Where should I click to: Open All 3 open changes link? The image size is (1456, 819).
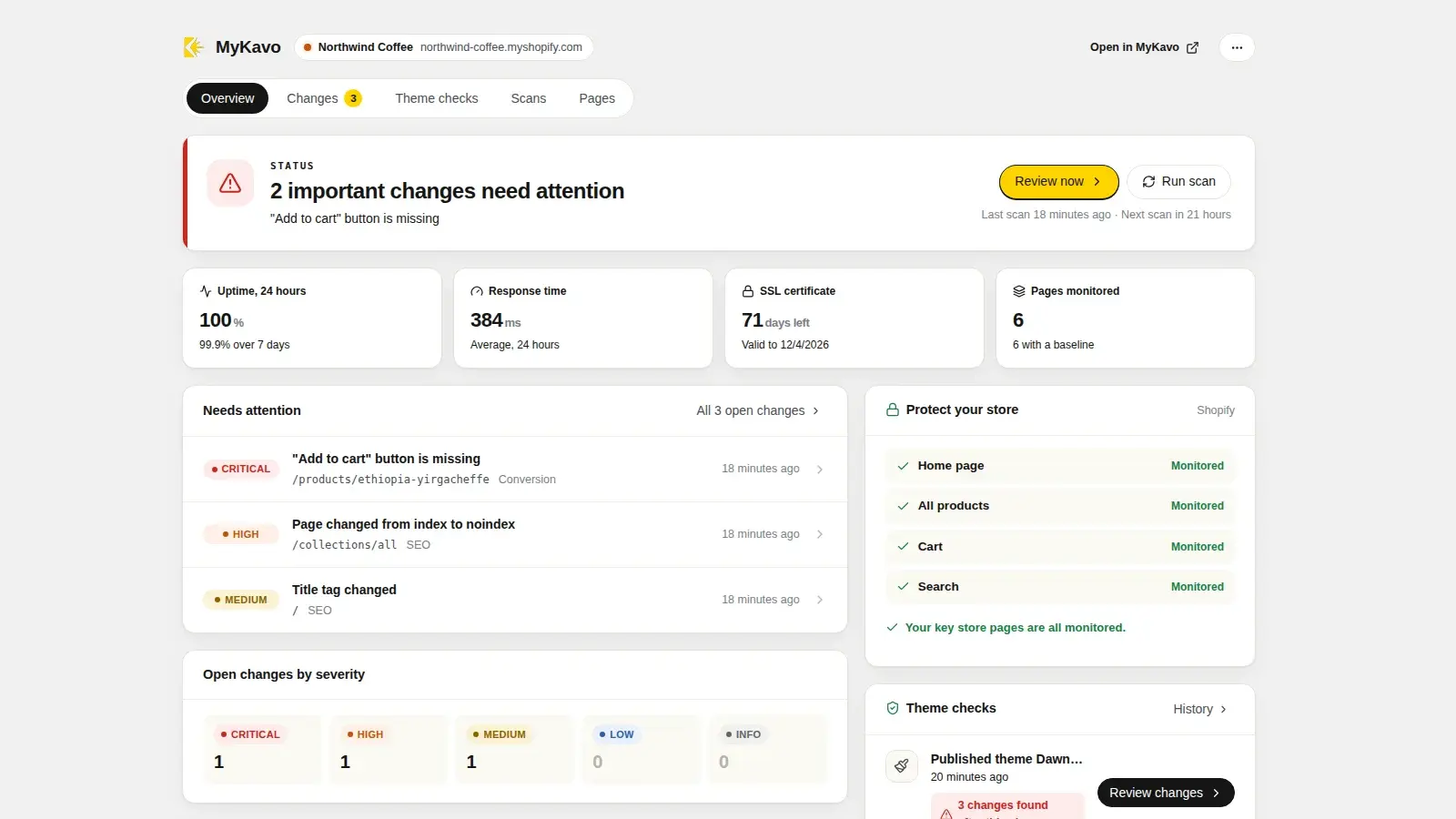[758, 410]
